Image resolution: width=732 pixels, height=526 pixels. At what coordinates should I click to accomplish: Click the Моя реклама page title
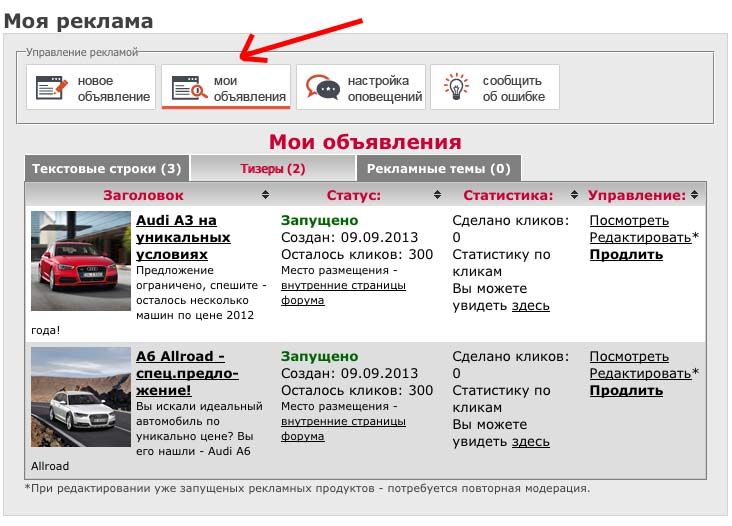[78, 21]
